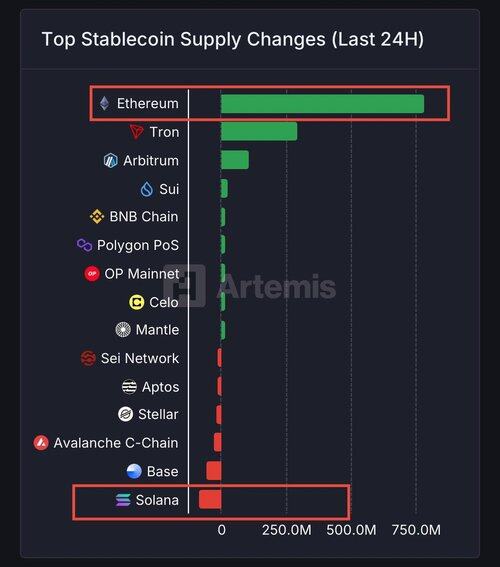
Task: Click the red Solana negative bar
Action: point(210,500)
